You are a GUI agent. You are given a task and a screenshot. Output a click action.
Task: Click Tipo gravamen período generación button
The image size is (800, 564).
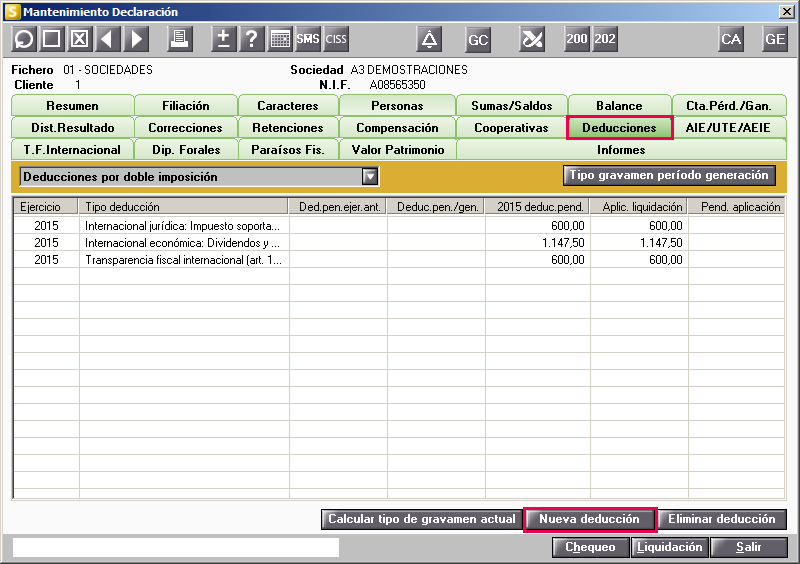click(x=669, y=175)
